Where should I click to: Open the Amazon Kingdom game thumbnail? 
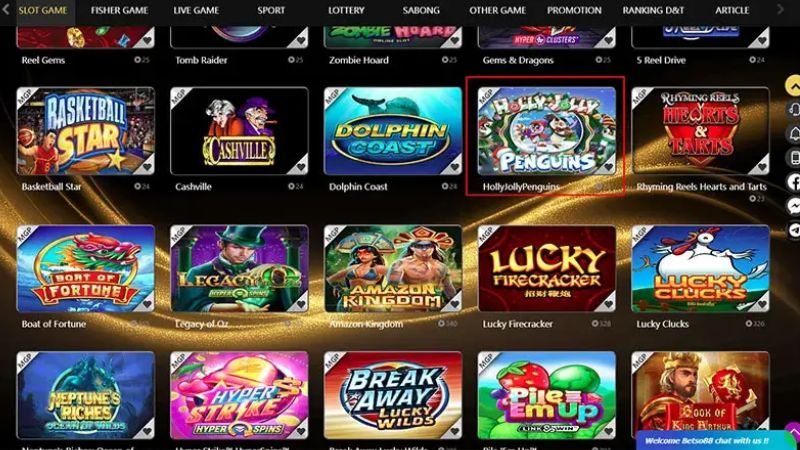coord(393,268)
